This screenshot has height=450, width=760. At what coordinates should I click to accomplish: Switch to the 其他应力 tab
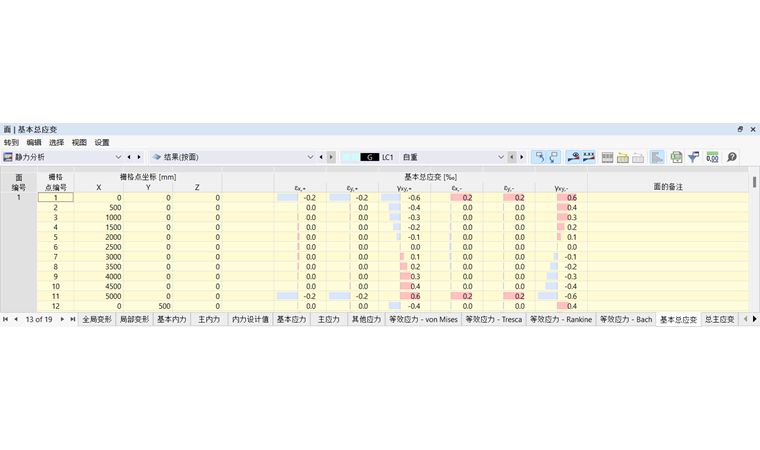pos(366,319)
